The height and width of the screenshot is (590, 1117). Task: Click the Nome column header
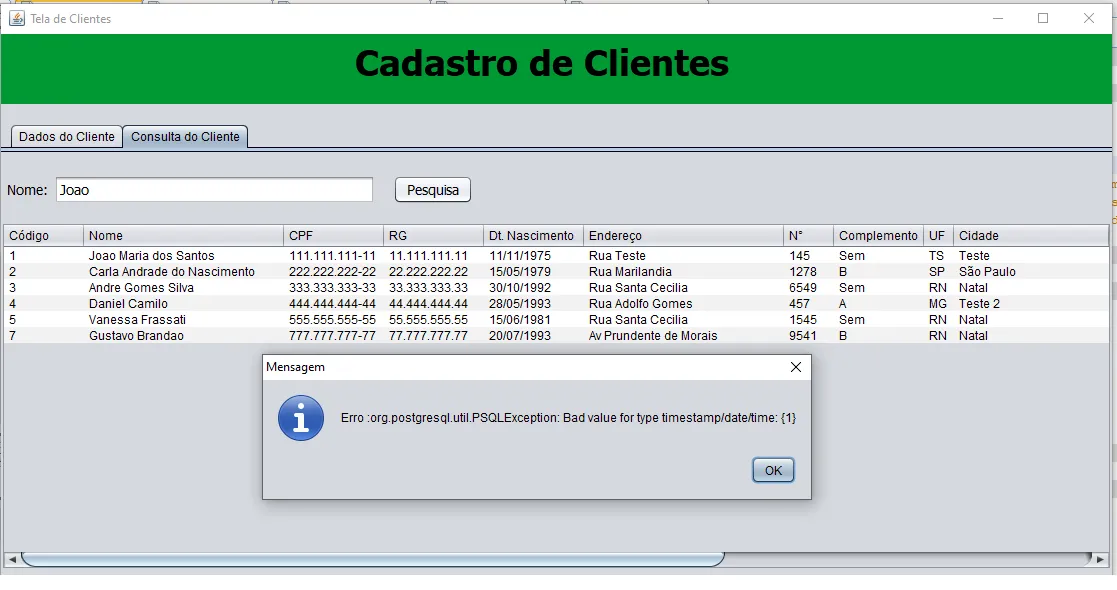click(183, 236)
